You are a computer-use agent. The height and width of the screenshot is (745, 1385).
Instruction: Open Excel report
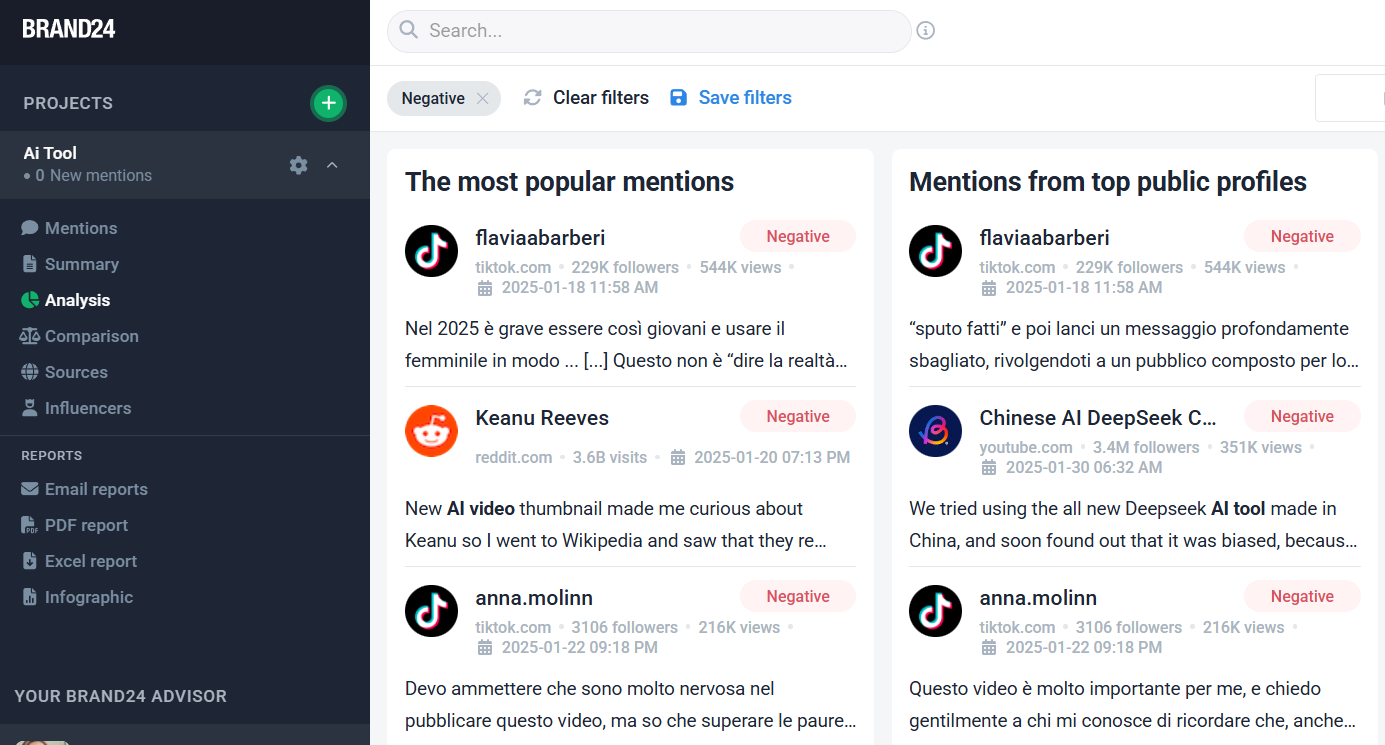91,561
